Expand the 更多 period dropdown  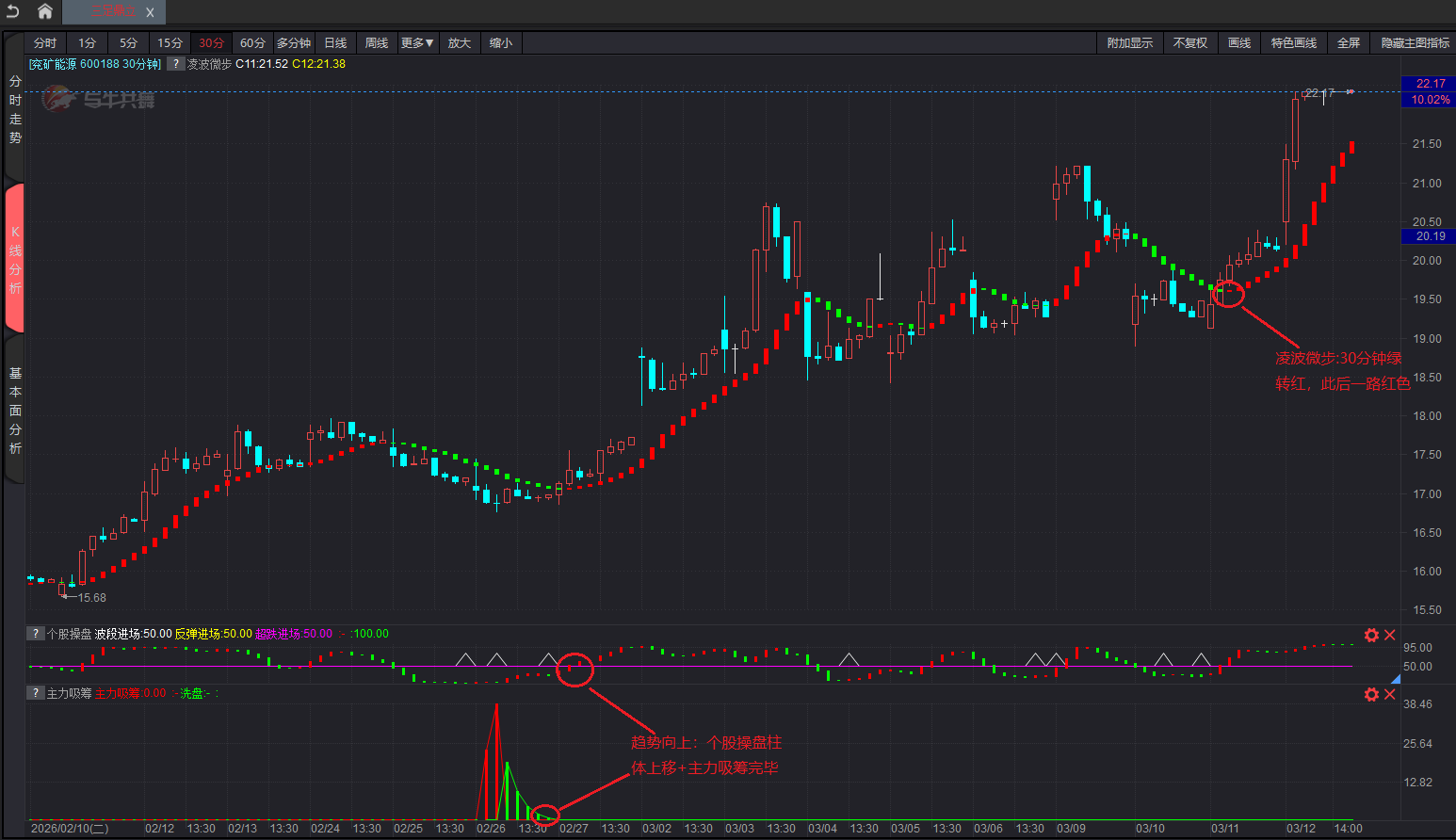pos(416,43)
